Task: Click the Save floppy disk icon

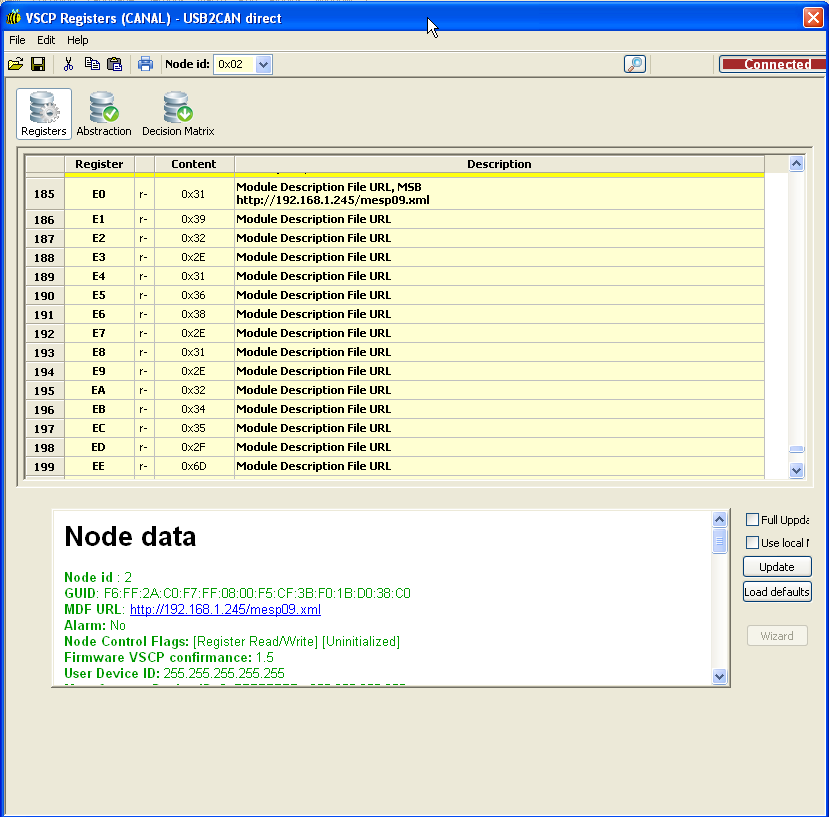Action: [38, 64]
